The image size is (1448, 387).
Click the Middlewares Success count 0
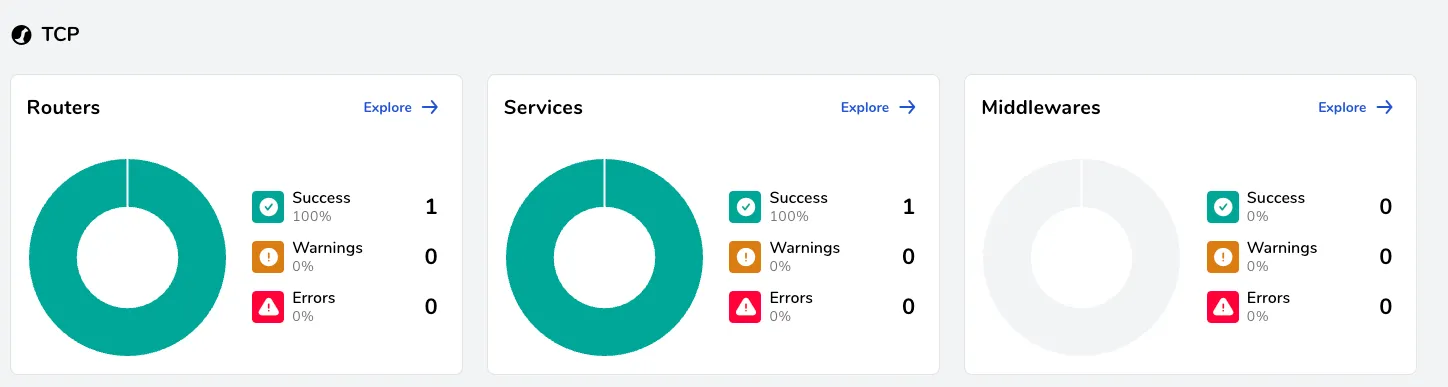click(x=1386, y=207)
